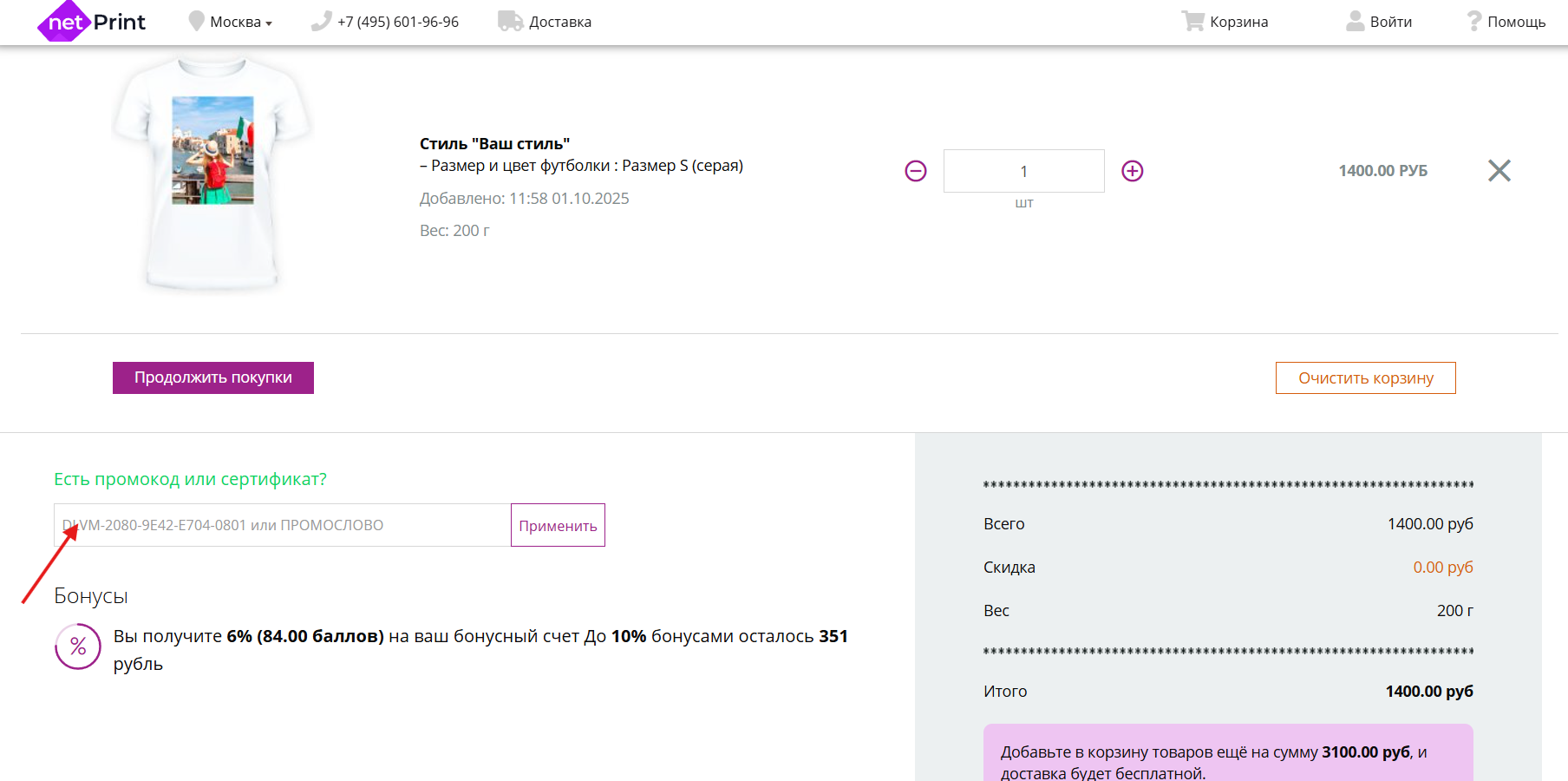Image resolution: width=1568 pixels, height=781 pixels.
Task: Open Корзина from the header
Action: [x=1238, y=23]
